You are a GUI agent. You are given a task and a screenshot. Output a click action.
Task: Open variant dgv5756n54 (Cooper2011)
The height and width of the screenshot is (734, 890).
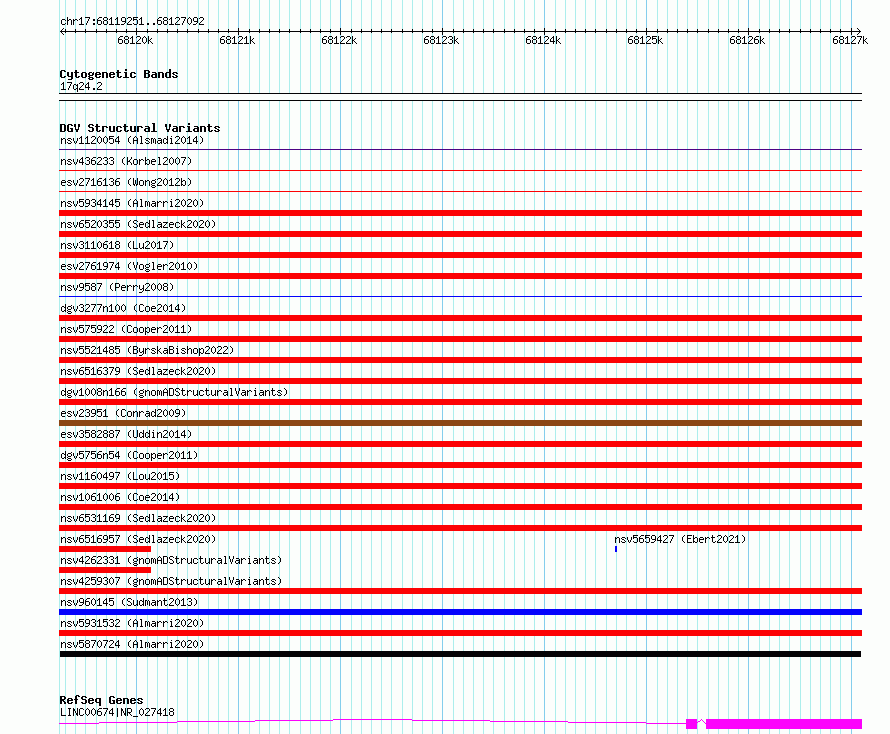point(129,455)
